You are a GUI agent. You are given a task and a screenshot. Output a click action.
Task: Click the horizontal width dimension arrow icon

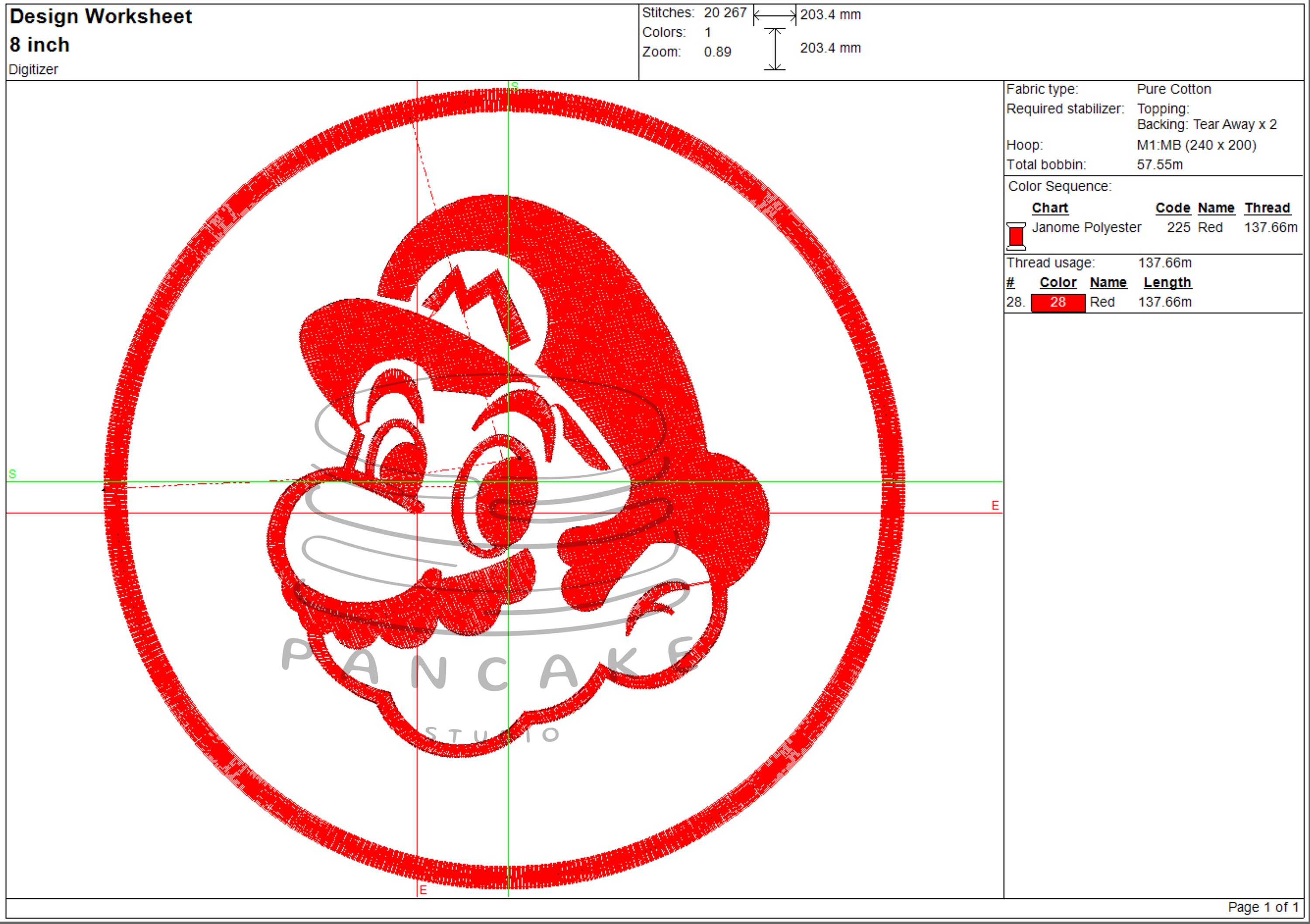tap(774, 15)
